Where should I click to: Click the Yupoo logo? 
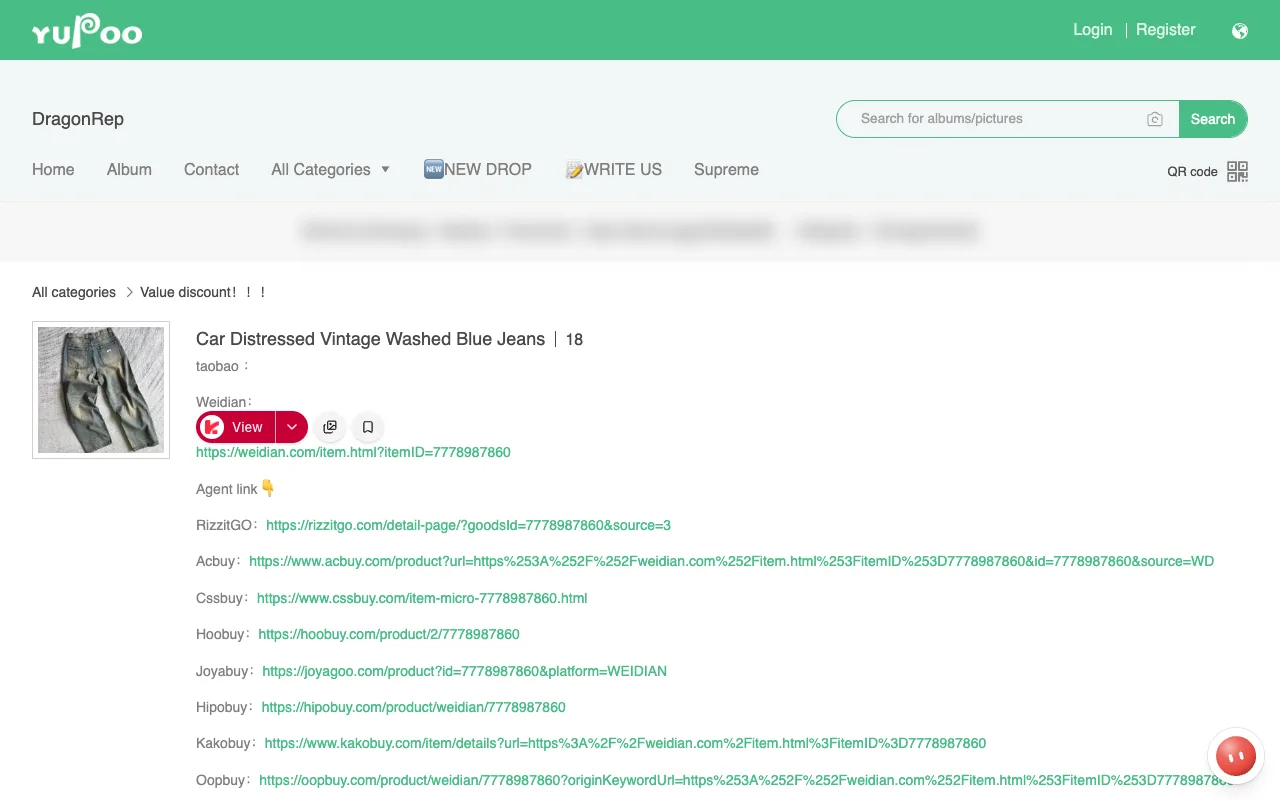(x=87, y=31)
